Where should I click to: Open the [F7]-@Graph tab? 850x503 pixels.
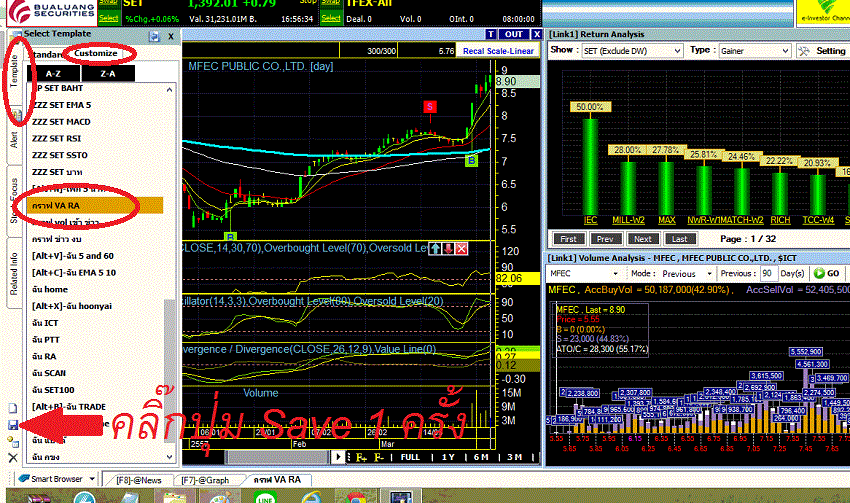tap(205, 480)
